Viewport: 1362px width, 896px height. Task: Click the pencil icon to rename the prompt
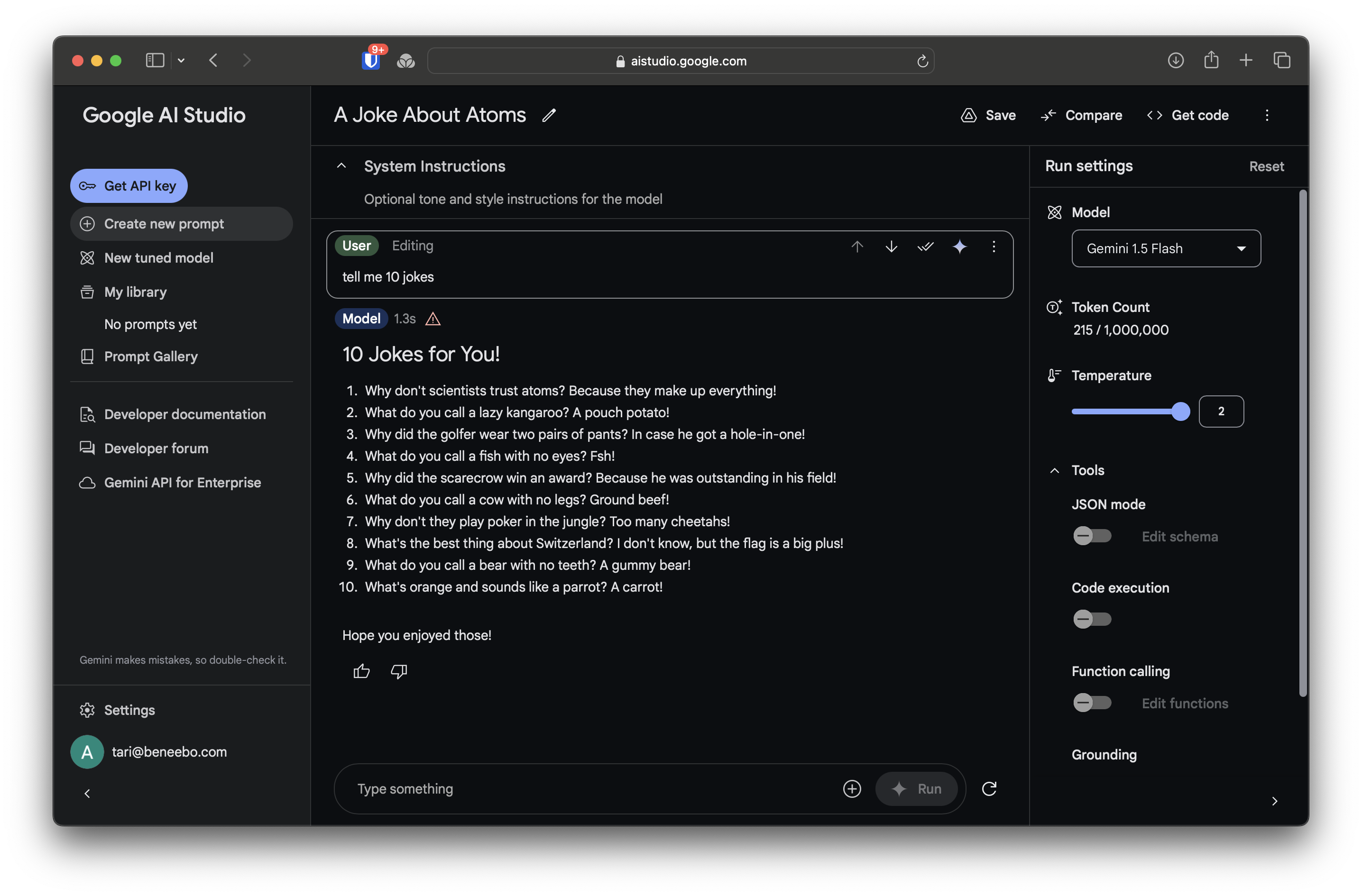point(549,115)
